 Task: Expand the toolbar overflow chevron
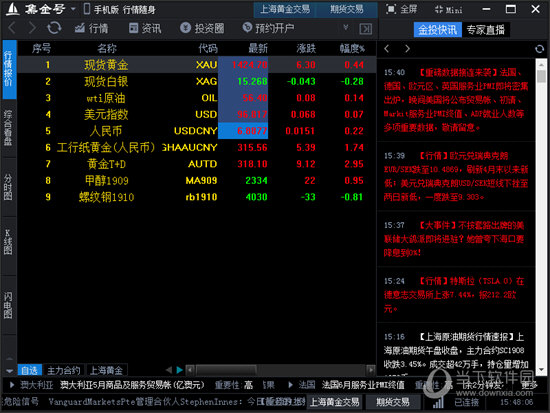click(x=346, y=27)
